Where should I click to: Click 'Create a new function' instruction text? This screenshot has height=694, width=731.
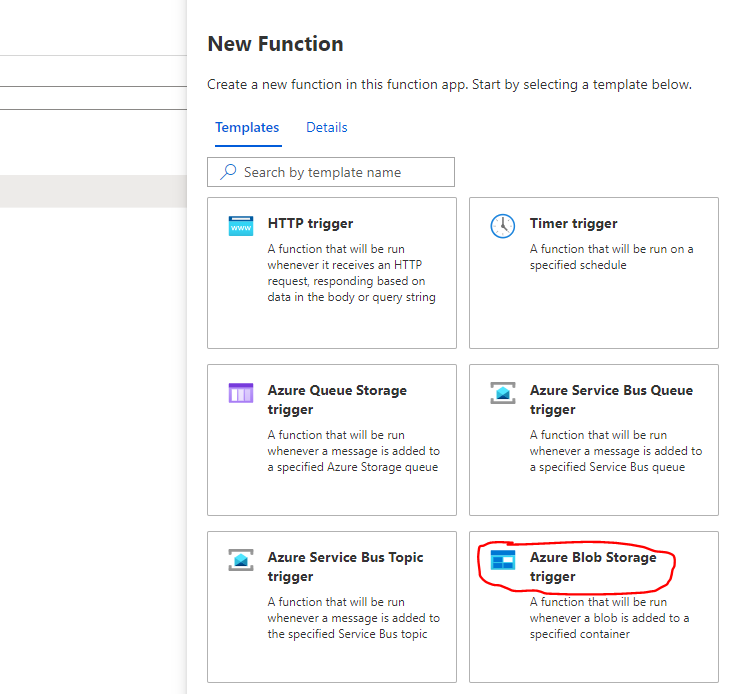click(449, 84)
